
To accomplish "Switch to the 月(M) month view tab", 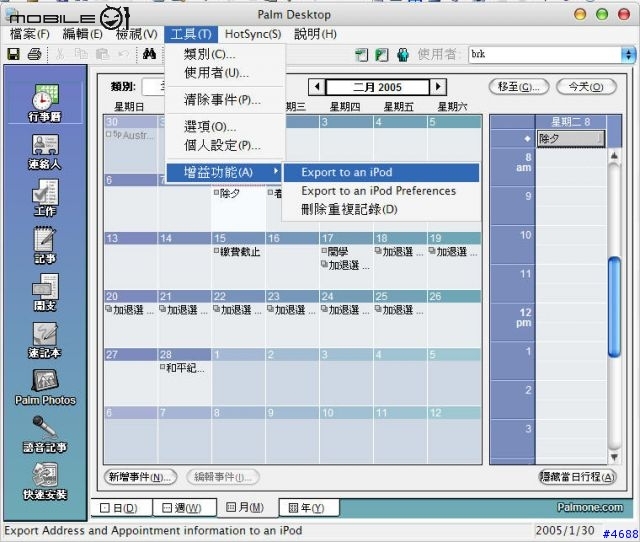I will tap(247, 507).
